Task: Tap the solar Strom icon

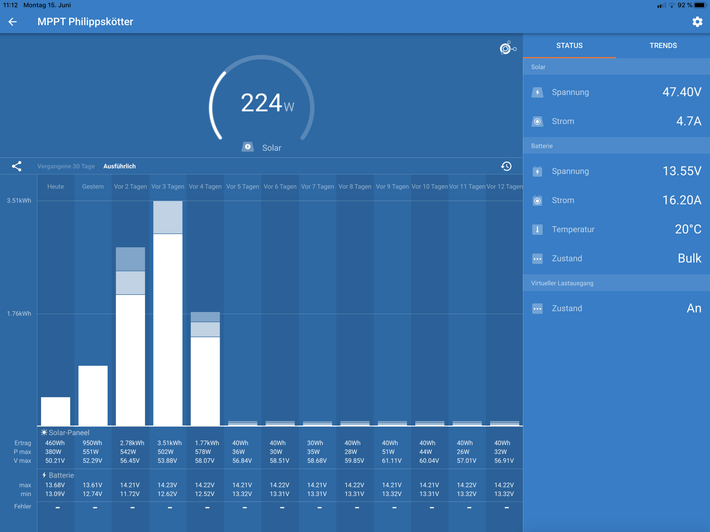Action: click(537, 121)
